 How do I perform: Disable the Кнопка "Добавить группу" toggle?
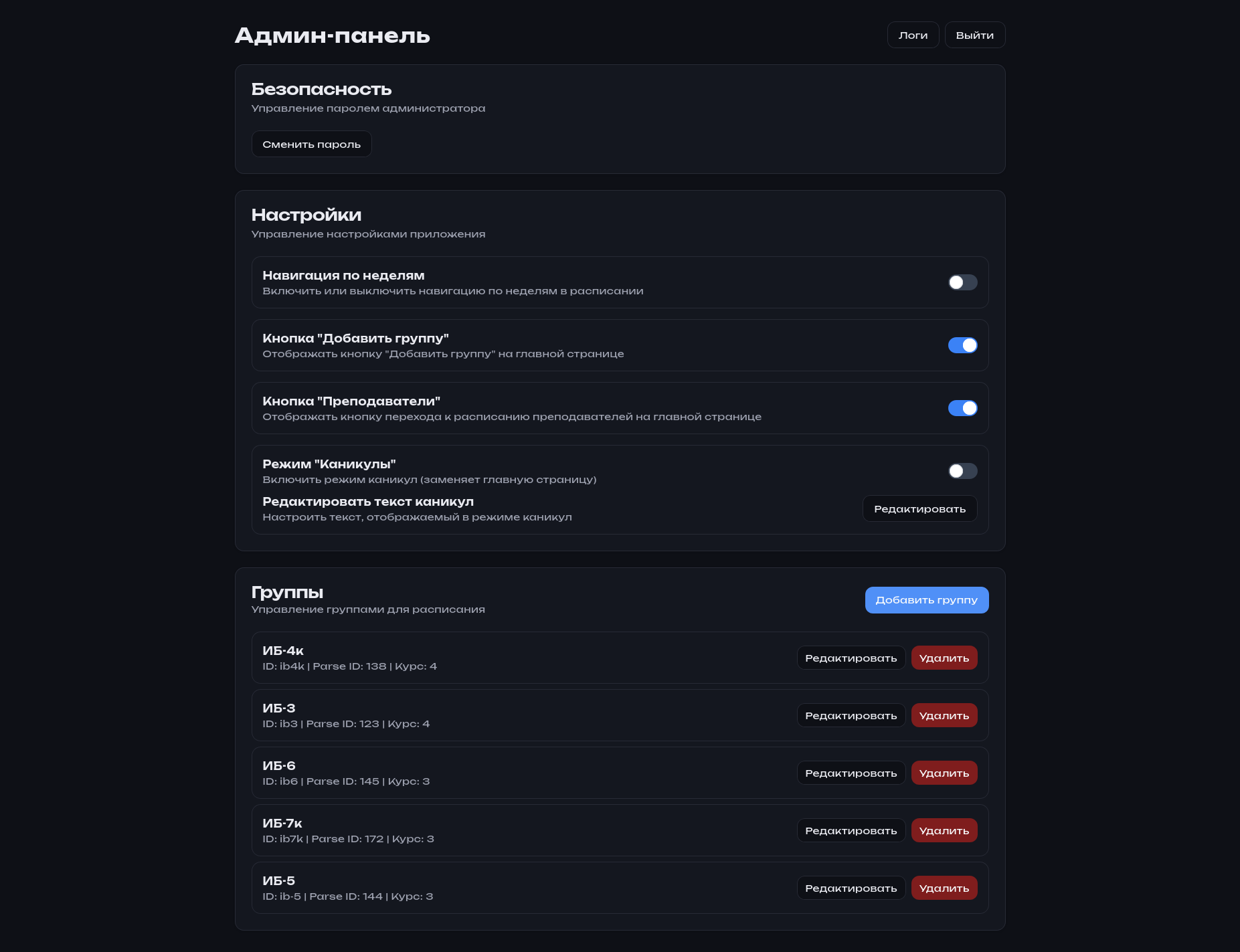click(962, 345)
